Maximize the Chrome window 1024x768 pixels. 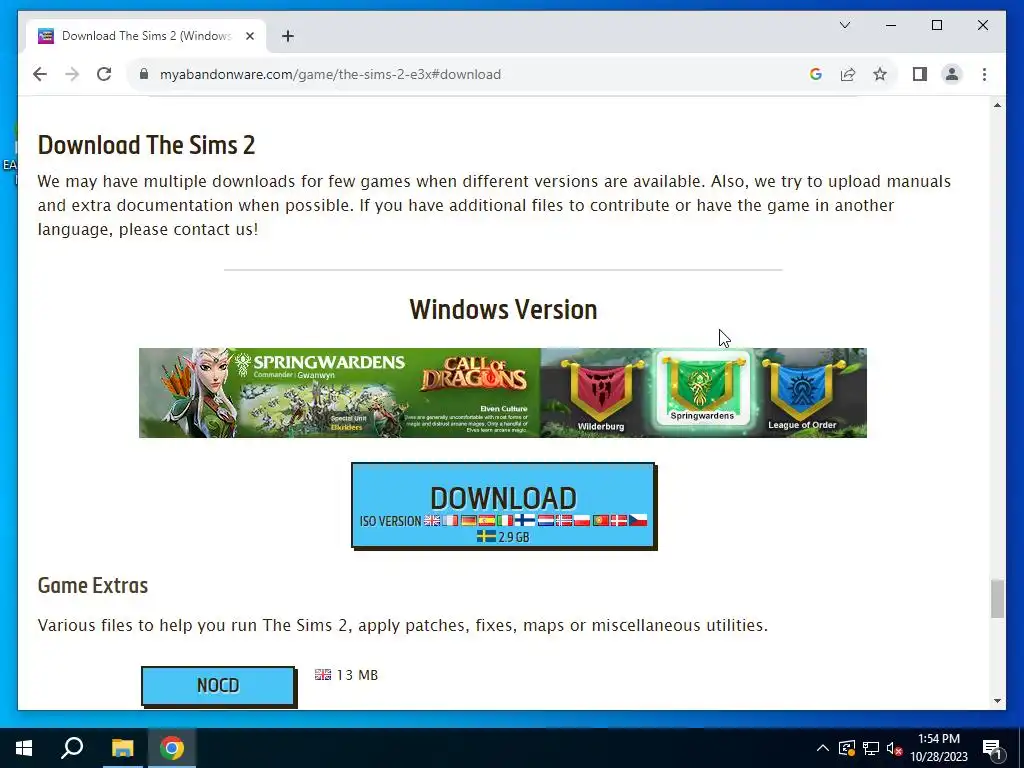pyautogui.click(x=937, y=25)
